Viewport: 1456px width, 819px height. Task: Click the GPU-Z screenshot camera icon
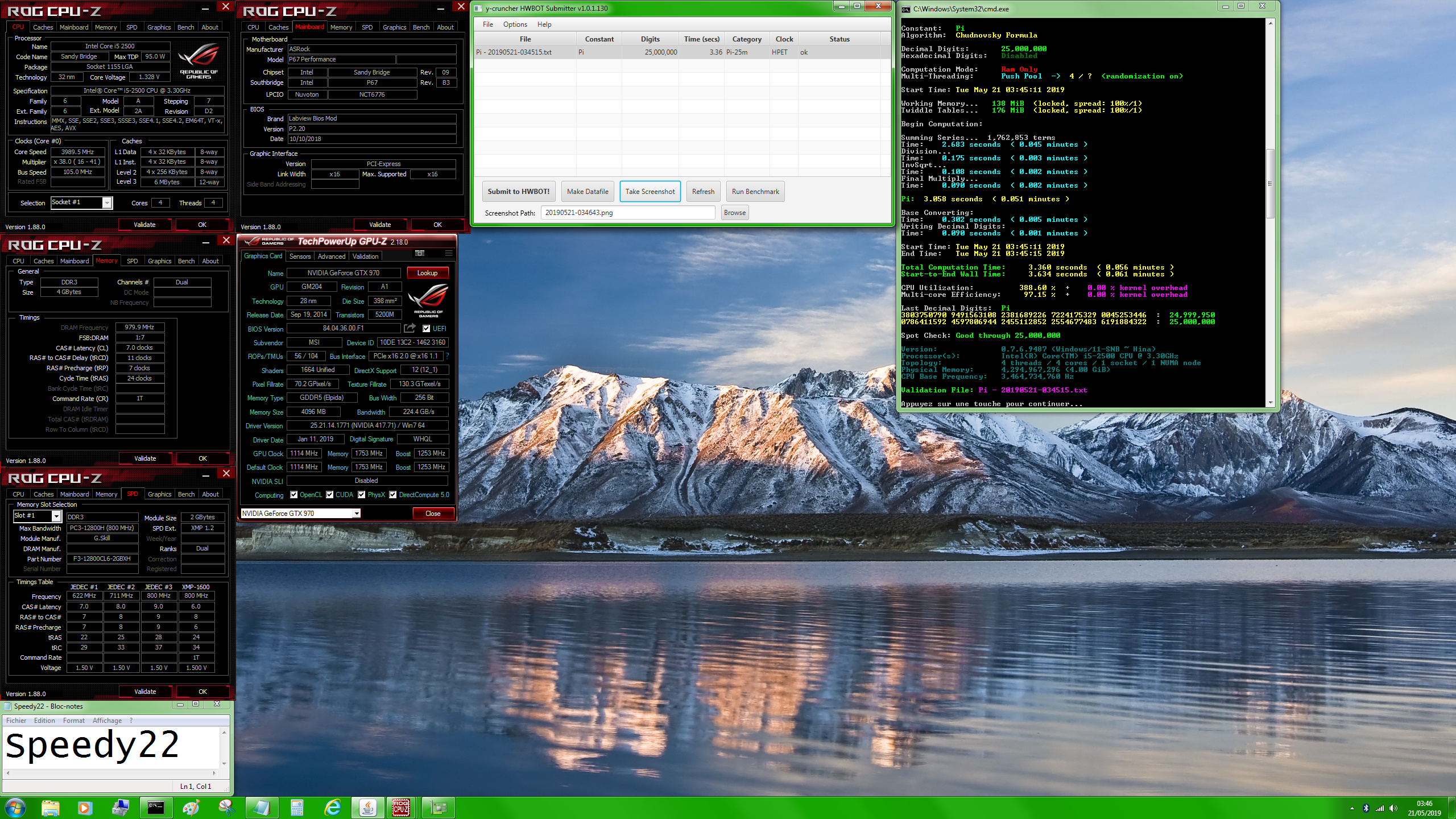click(420, 253)
